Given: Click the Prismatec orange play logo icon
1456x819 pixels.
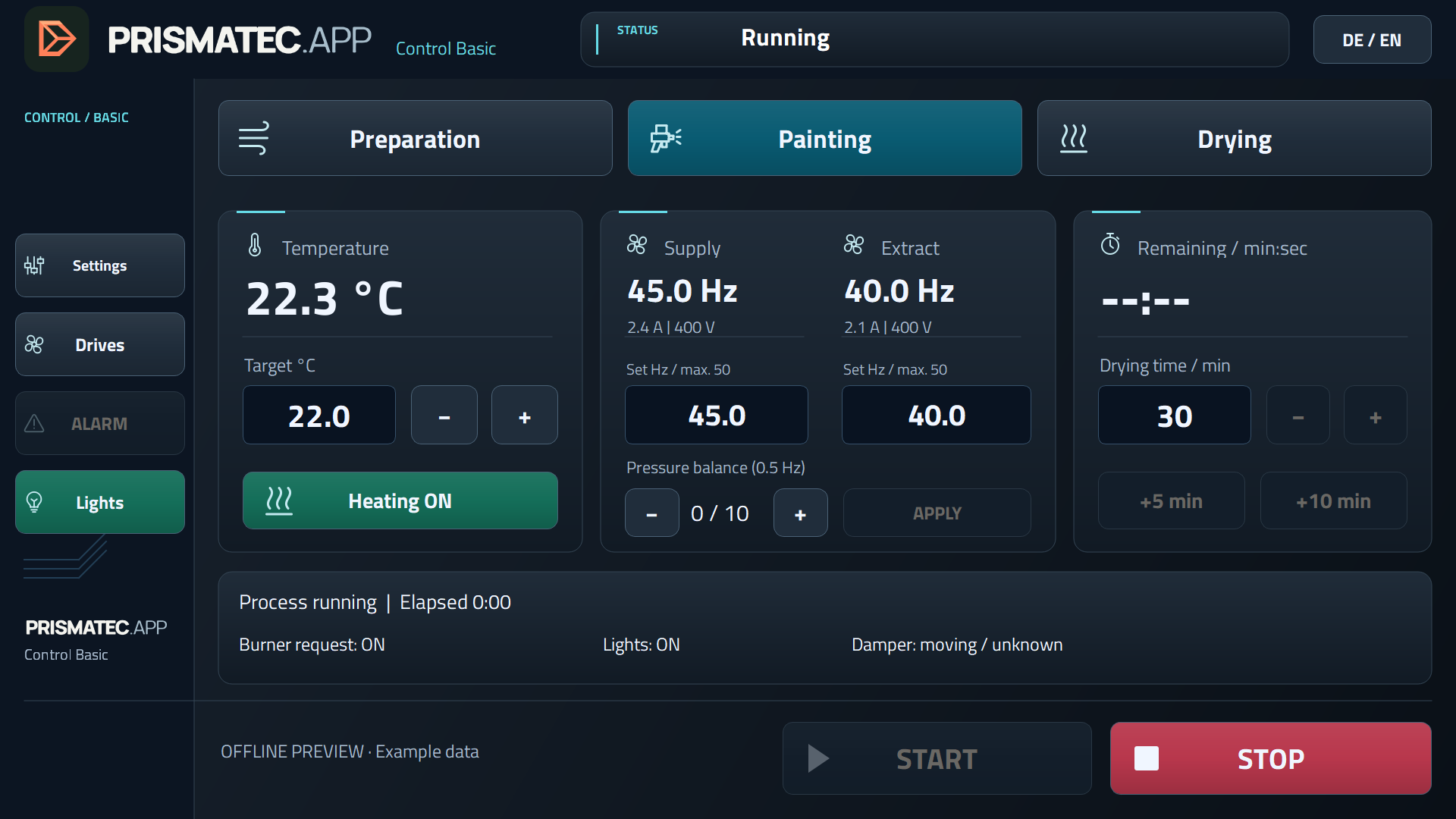Looking at the screenshot, I should click(x=57, y=39).
